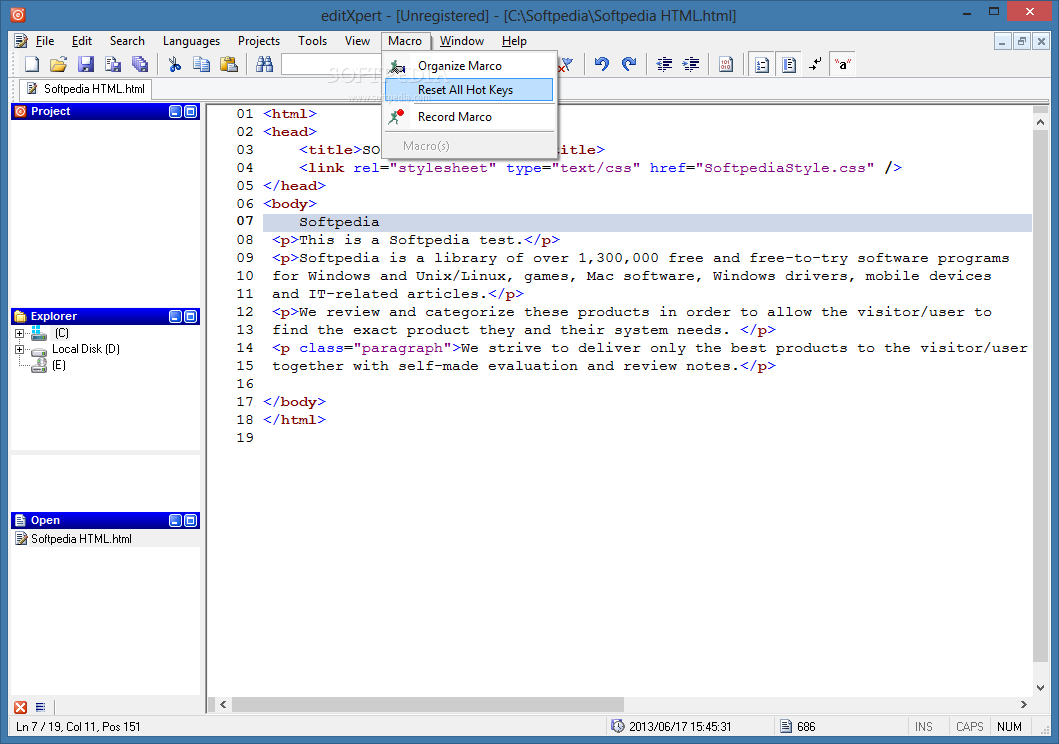1059x744 pixels.
Task: Open the File menu
Action: (45, 41)
